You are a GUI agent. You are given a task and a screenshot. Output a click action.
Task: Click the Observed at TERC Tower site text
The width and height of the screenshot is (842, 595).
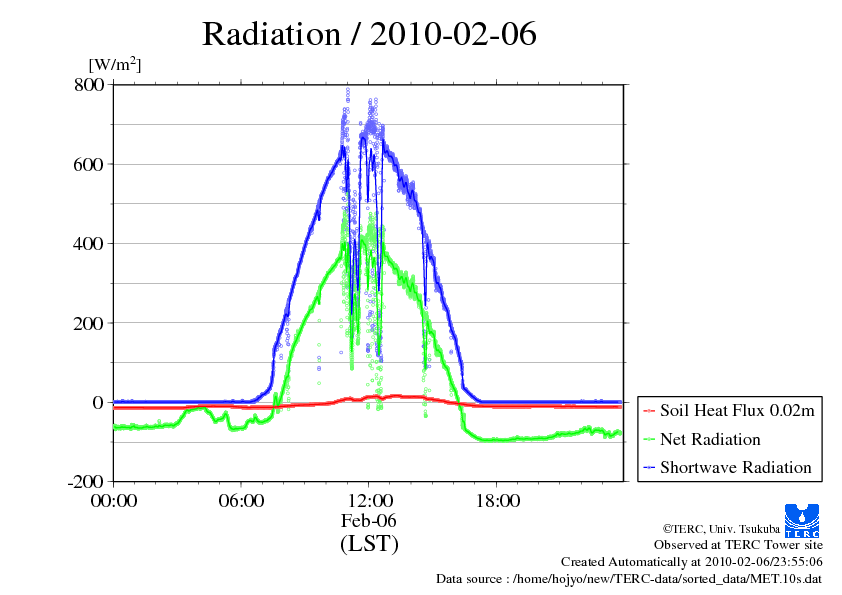[738, 545]
